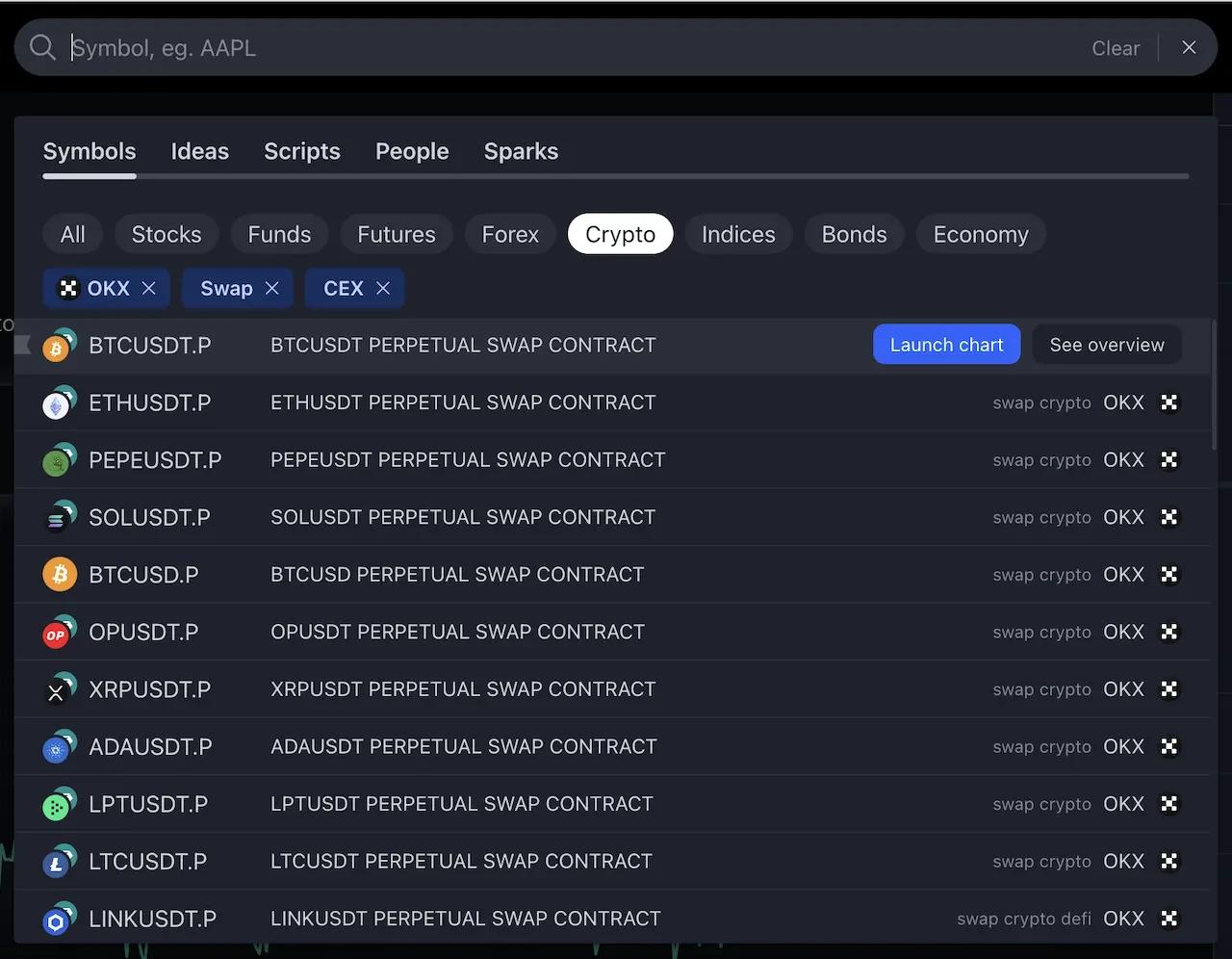Viewport: 1232px width, 959px height.
Task: Click the BTCUSD.P bitcoin logo
Action: (60, 575)
